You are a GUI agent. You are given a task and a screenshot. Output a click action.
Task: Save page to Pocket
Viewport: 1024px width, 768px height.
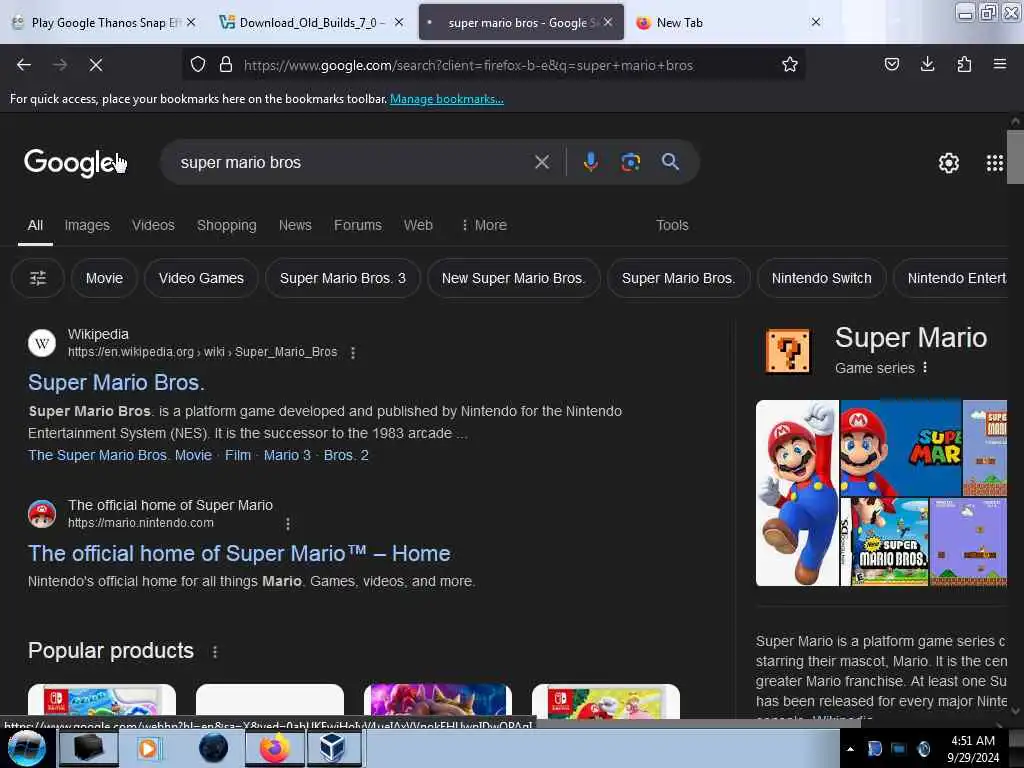click(x=891, y=64)
